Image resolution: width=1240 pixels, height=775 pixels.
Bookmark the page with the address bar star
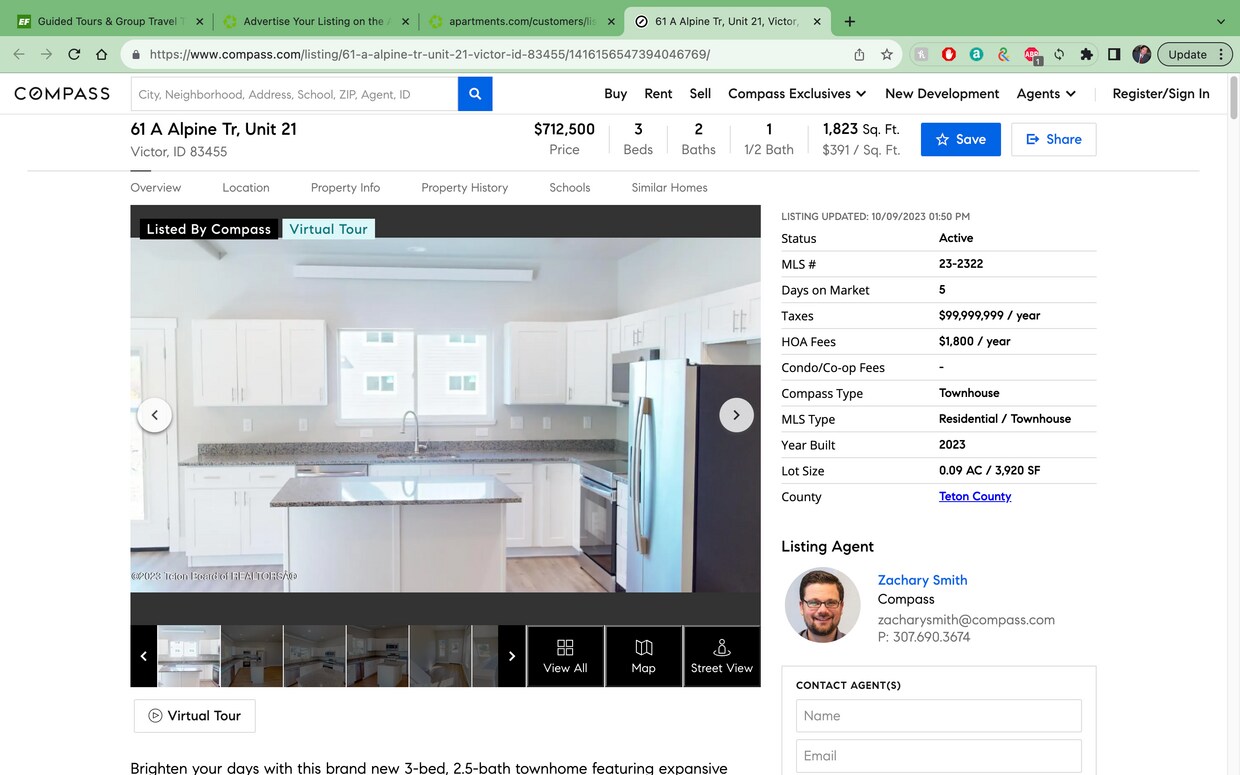887,54
